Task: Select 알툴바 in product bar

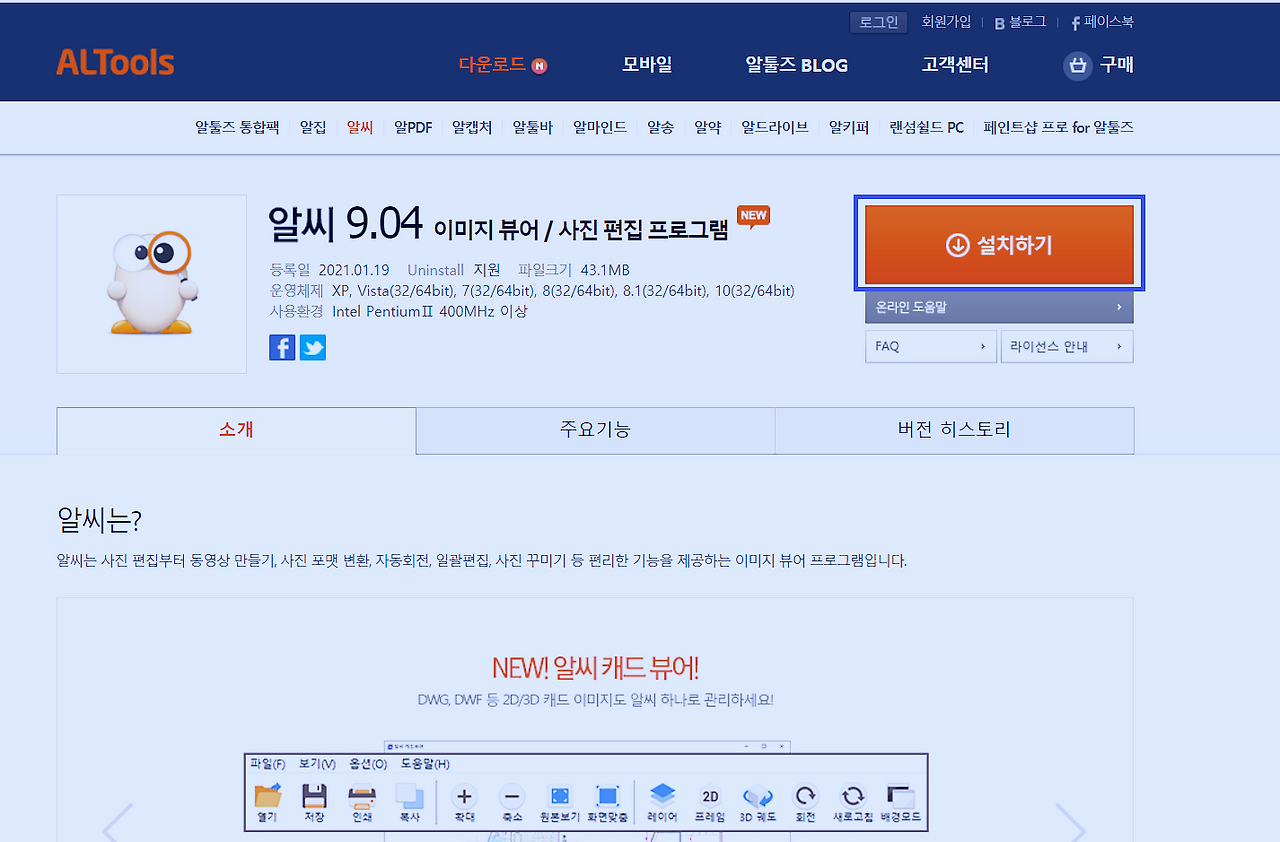Action: [533, 128]
